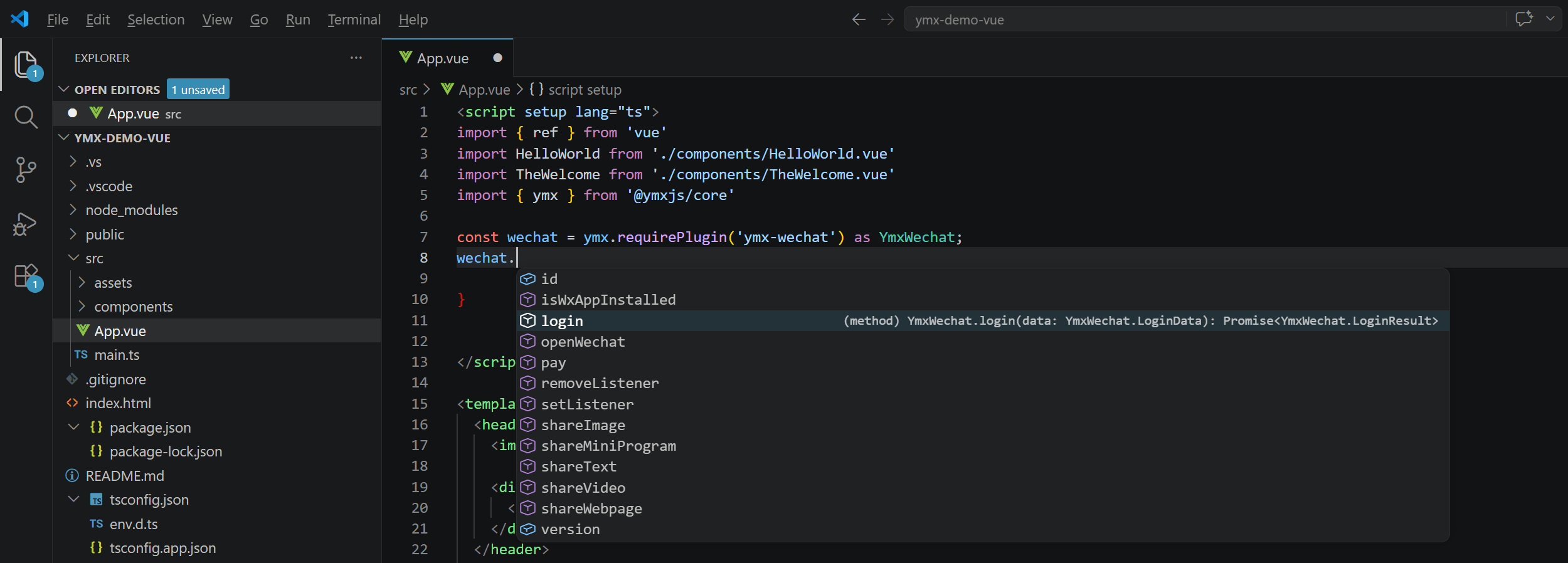Viewport: 1568px width, 563px height.
Task: Click the Vue icon in breadcrumb
Action: pyautogui.click(x=447, y=89)
